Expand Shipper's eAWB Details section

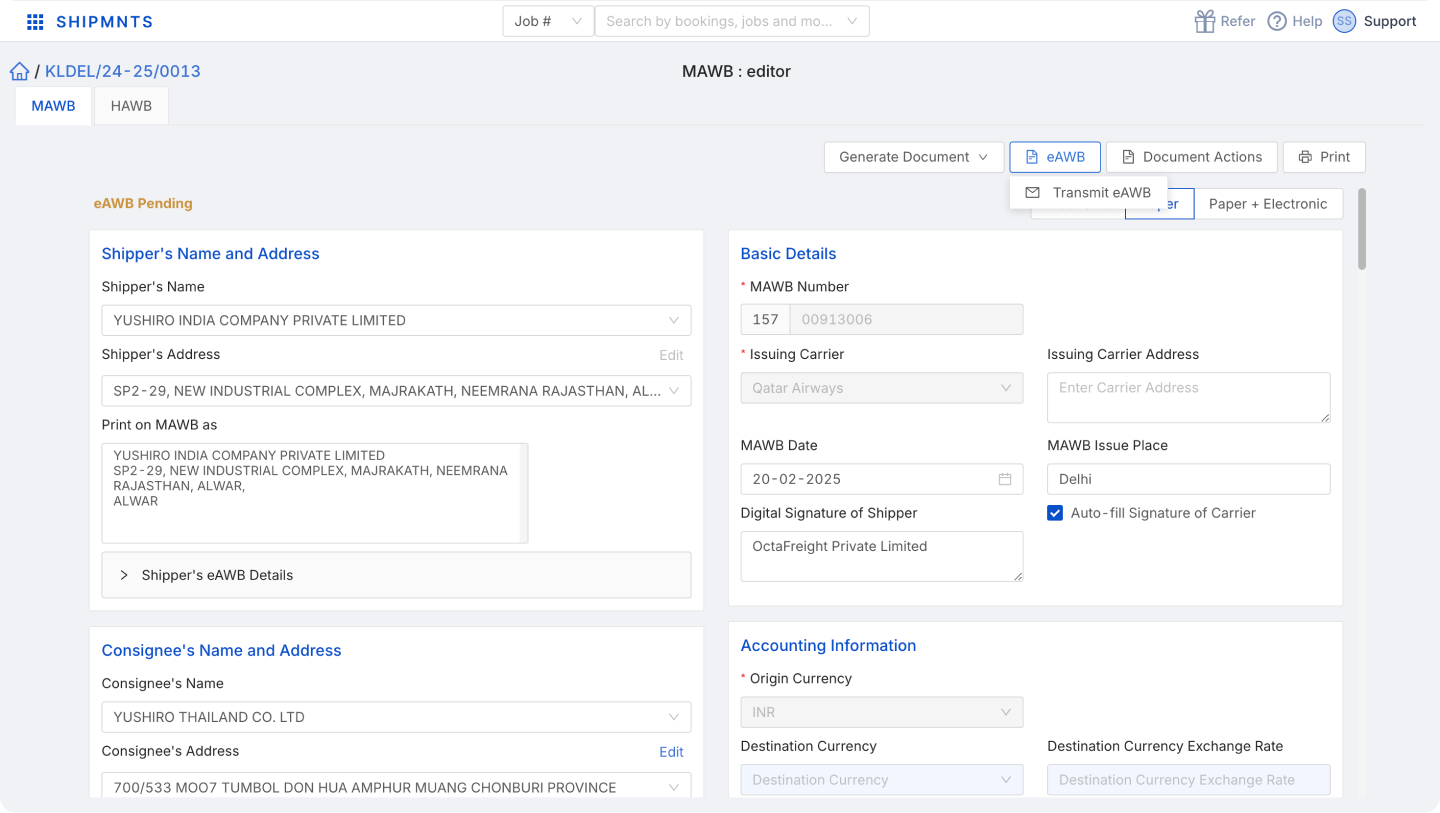(x=396, y=575)
